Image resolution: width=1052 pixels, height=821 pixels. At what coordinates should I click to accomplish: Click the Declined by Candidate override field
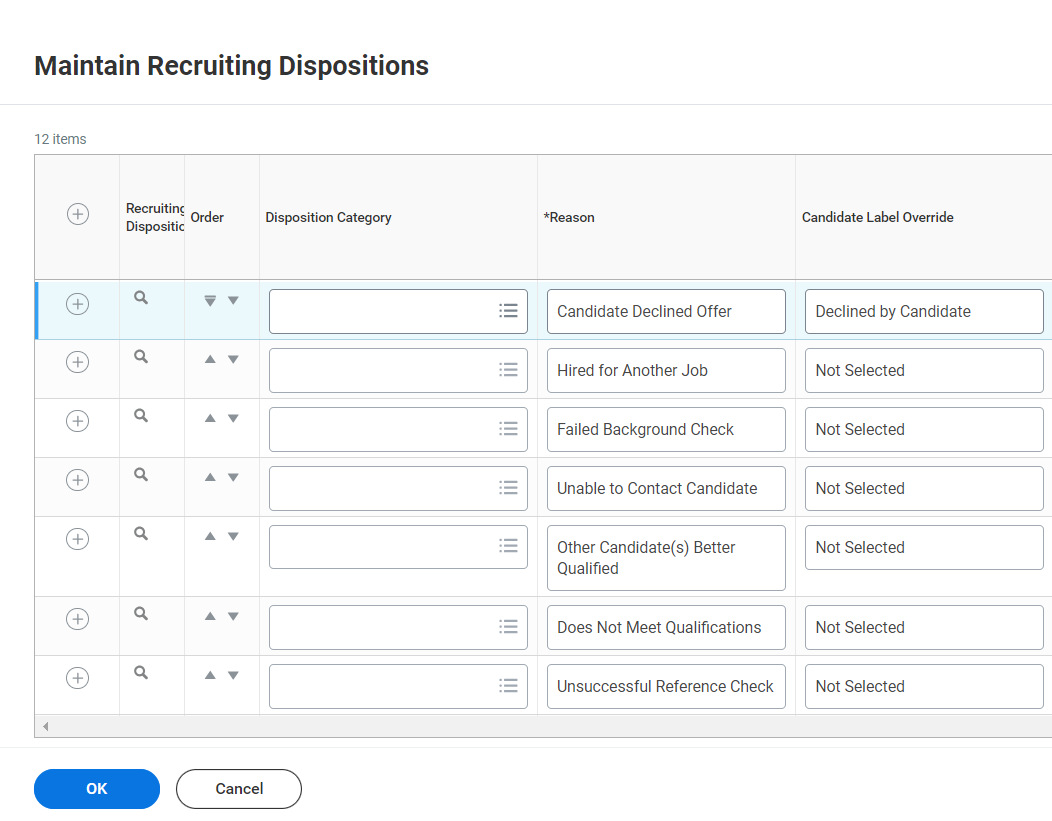click(924, 311)
